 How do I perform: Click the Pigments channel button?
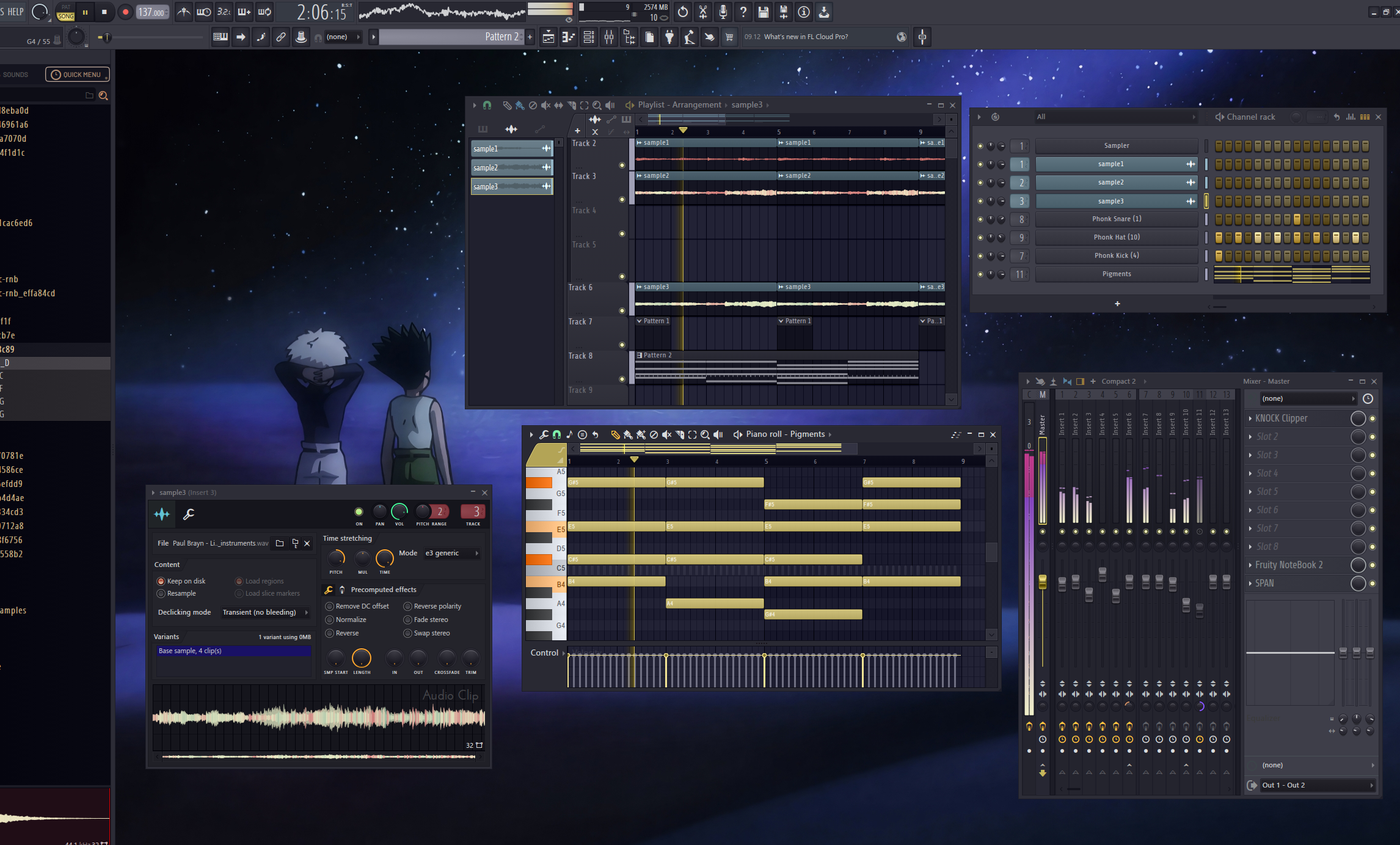point(1116,274)
